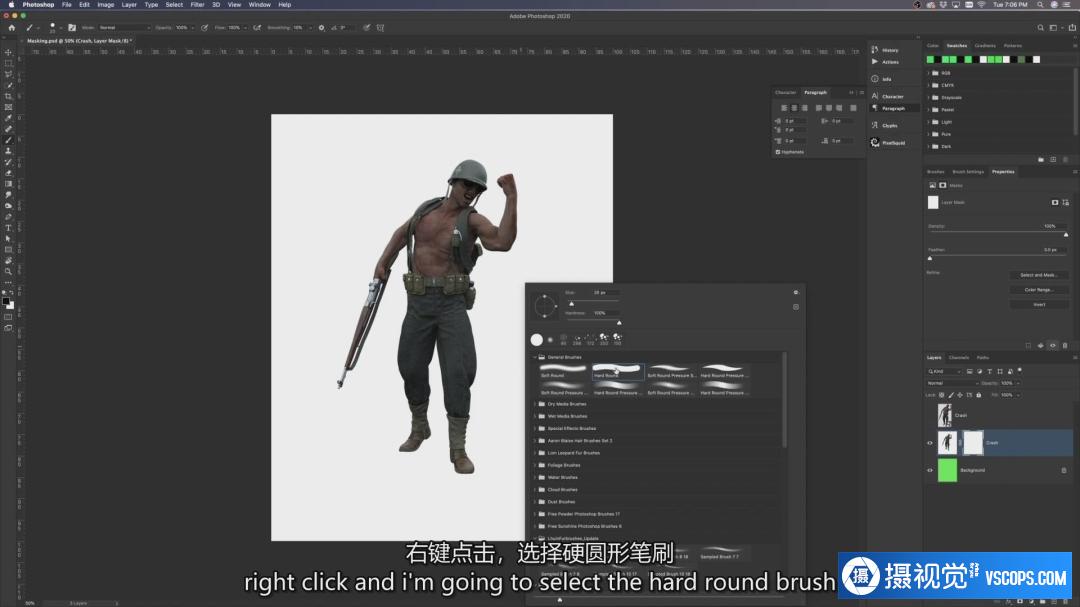Click the Spotlight search icon in menu bar
Viewport: 1080px width, 607px height.
1040,5
